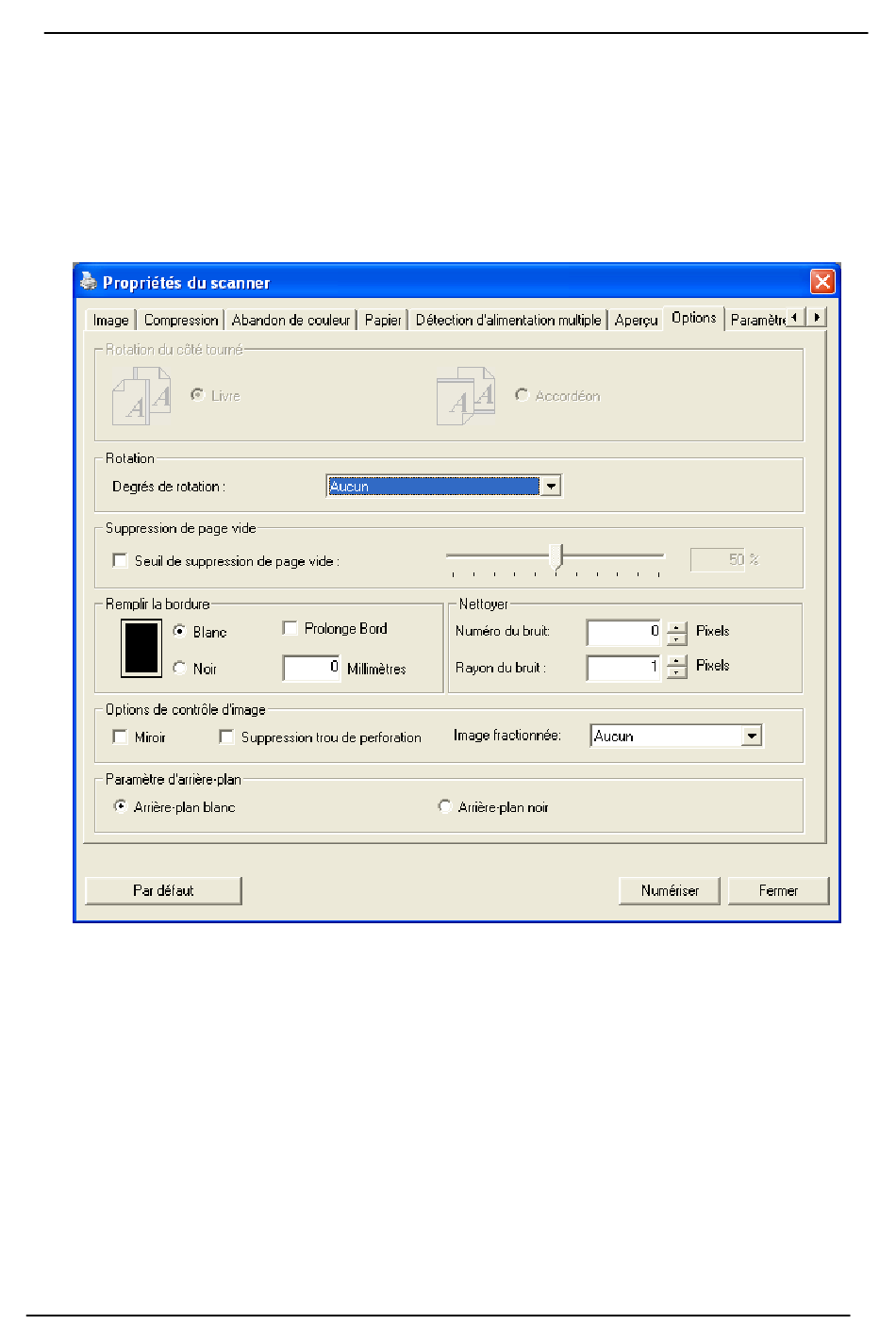This screenshot has height=1341, width=896.
Task: Enable the Miroir checkbox
Action: (120, 737)
